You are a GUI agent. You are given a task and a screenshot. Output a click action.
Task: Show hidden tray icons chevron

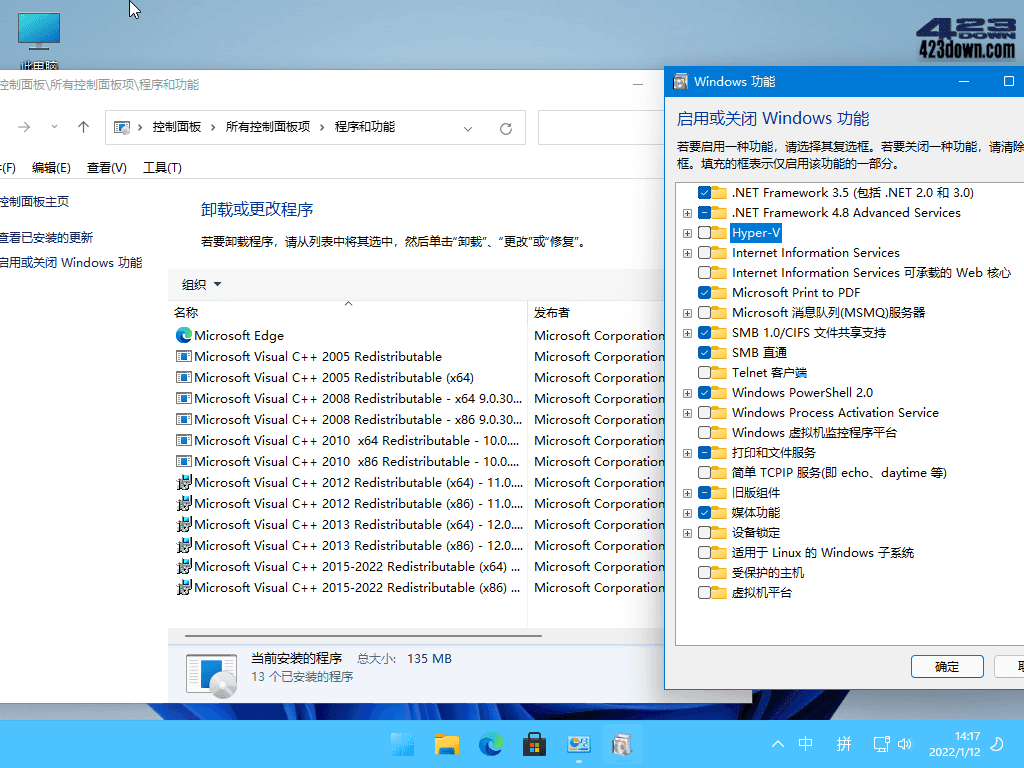778,744
